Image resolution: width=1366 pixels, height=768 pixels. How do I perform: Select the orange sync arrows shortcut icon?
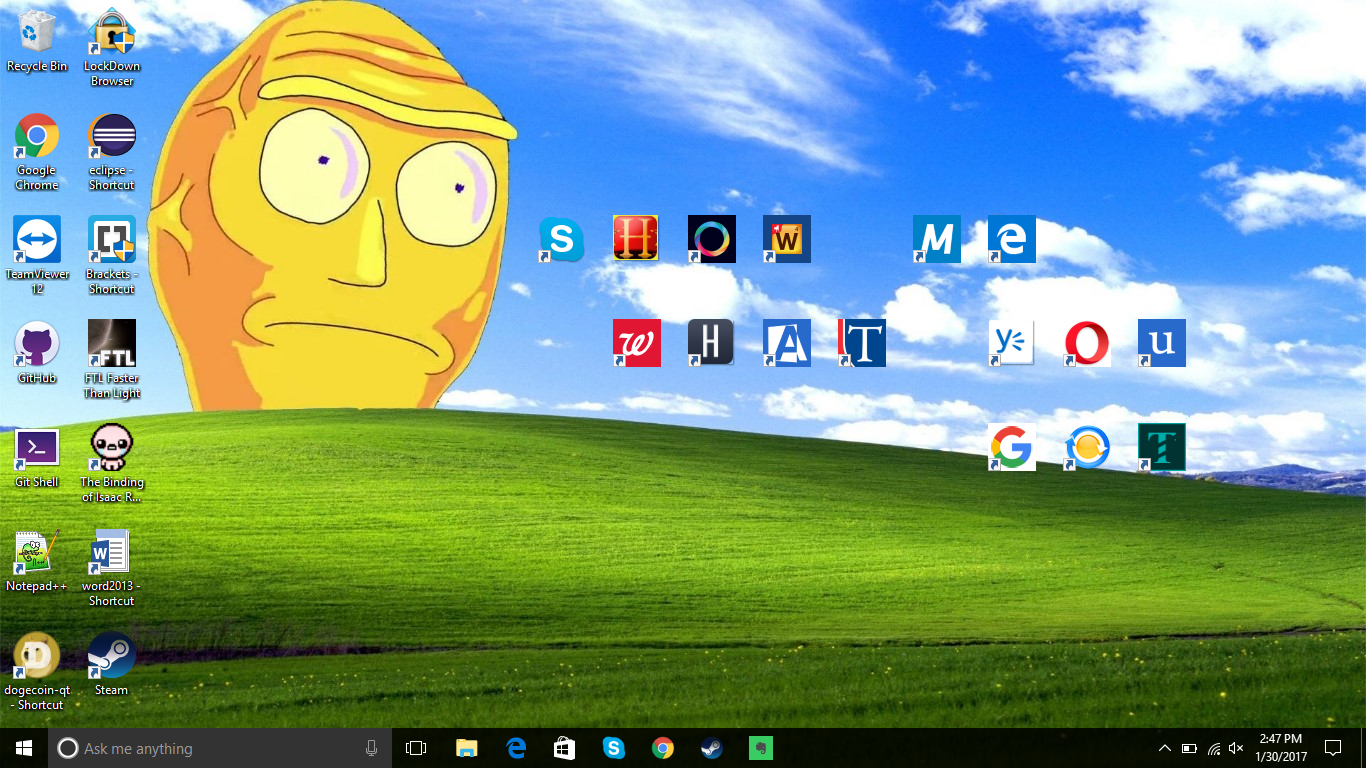[1087, 447]
